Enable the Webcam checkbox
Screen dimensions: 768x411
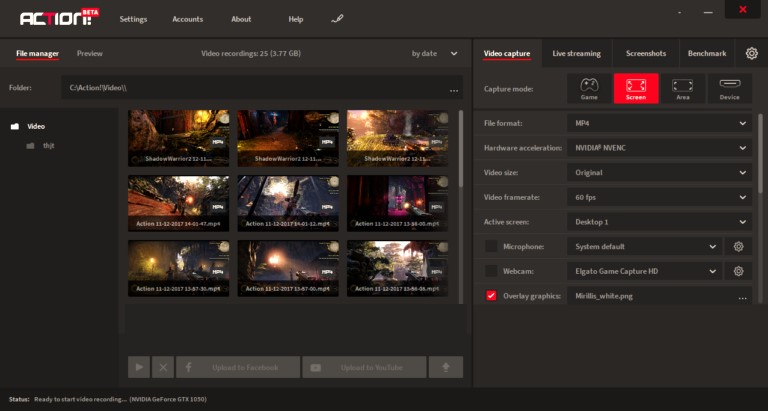coord(491,271)
